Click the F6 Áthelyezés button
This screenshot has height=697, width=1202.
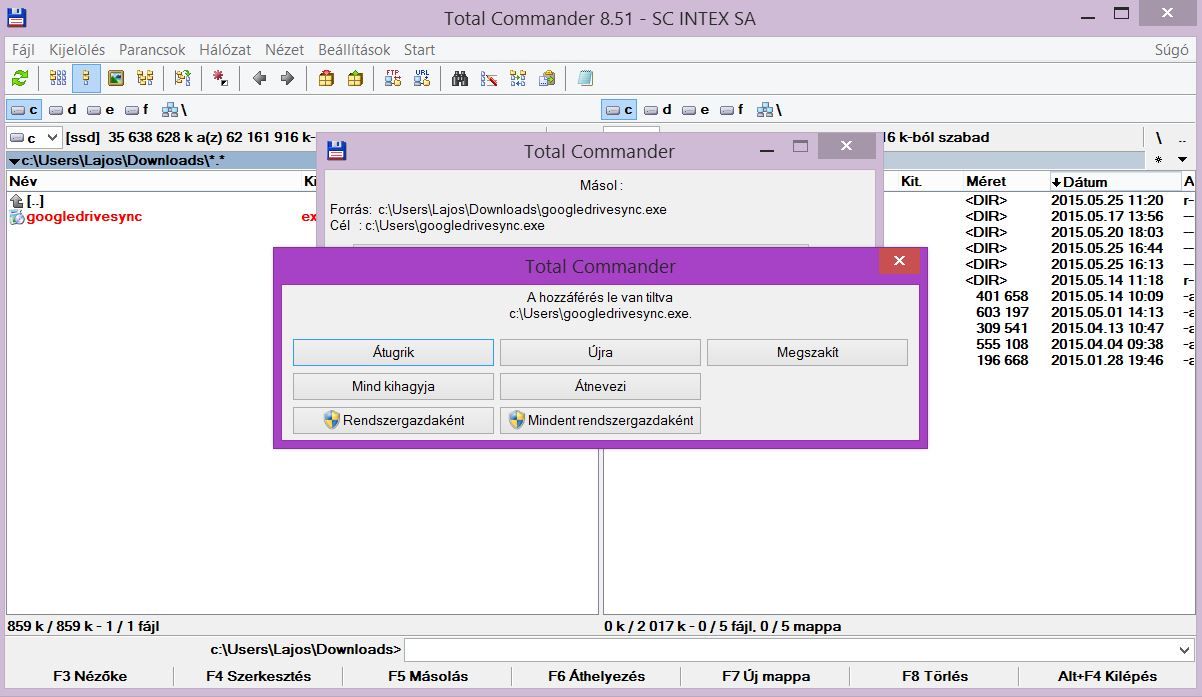coord(596,676)
